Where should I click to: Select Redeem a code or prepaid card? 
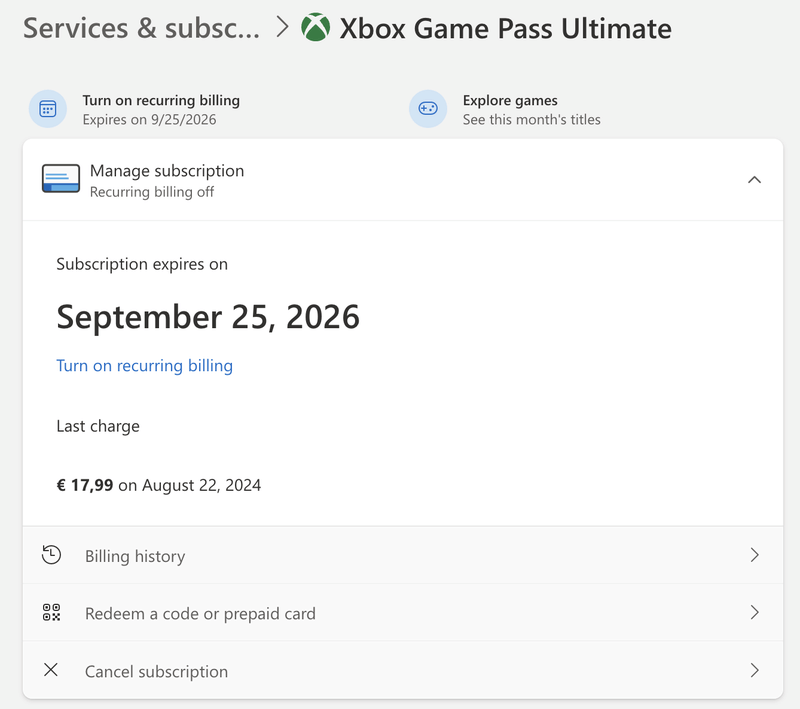click(200, 614)
